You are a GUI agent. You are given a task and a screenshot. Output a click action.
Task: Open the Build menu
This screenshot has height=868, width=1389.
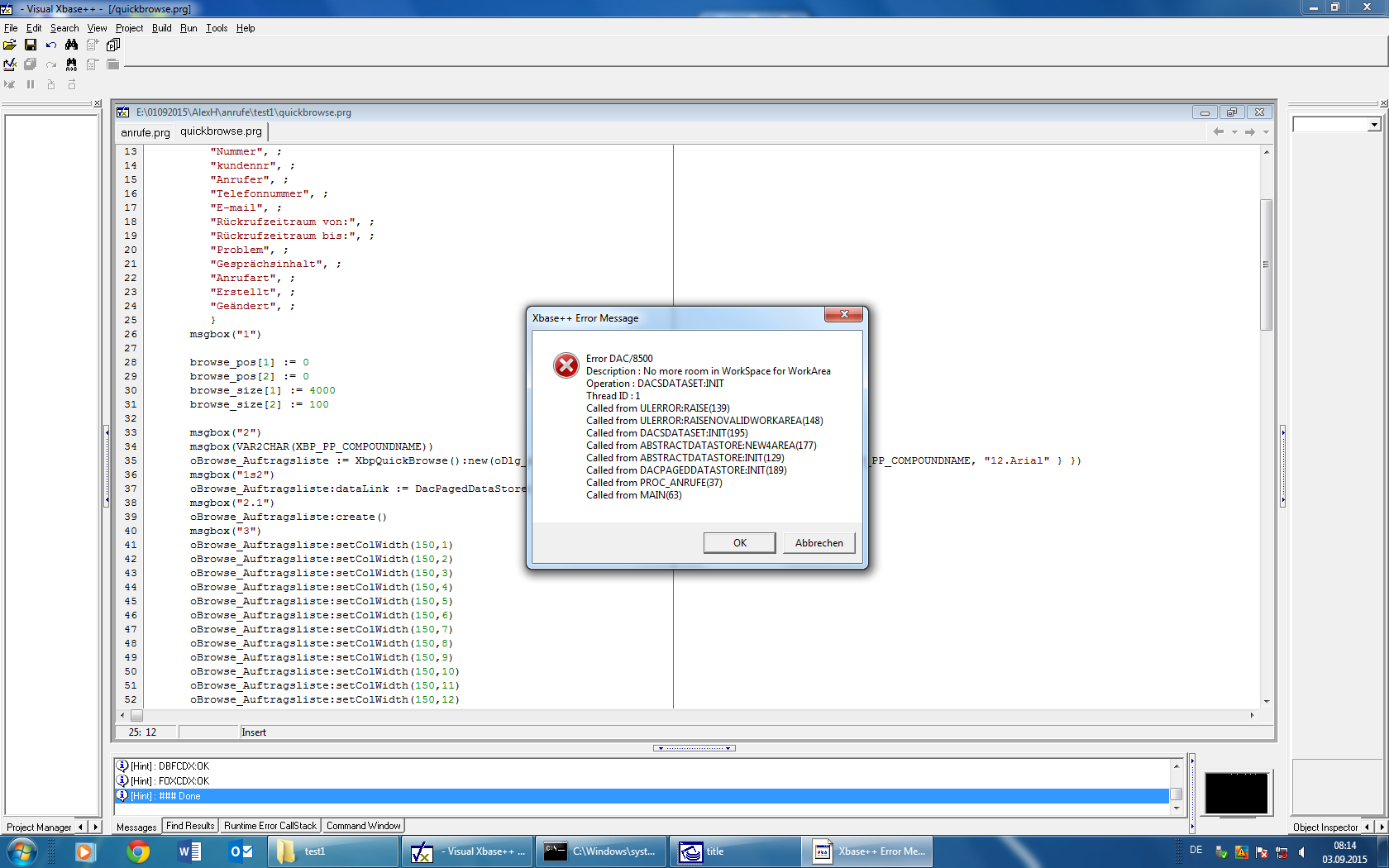161,28
